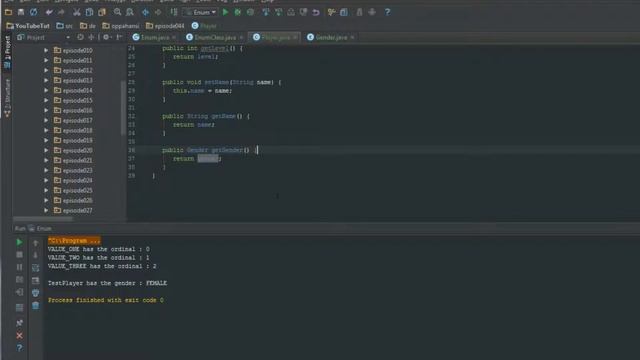Clear console with the trash icon
Viewport: 640px width, 360px height.
[36, 305]
